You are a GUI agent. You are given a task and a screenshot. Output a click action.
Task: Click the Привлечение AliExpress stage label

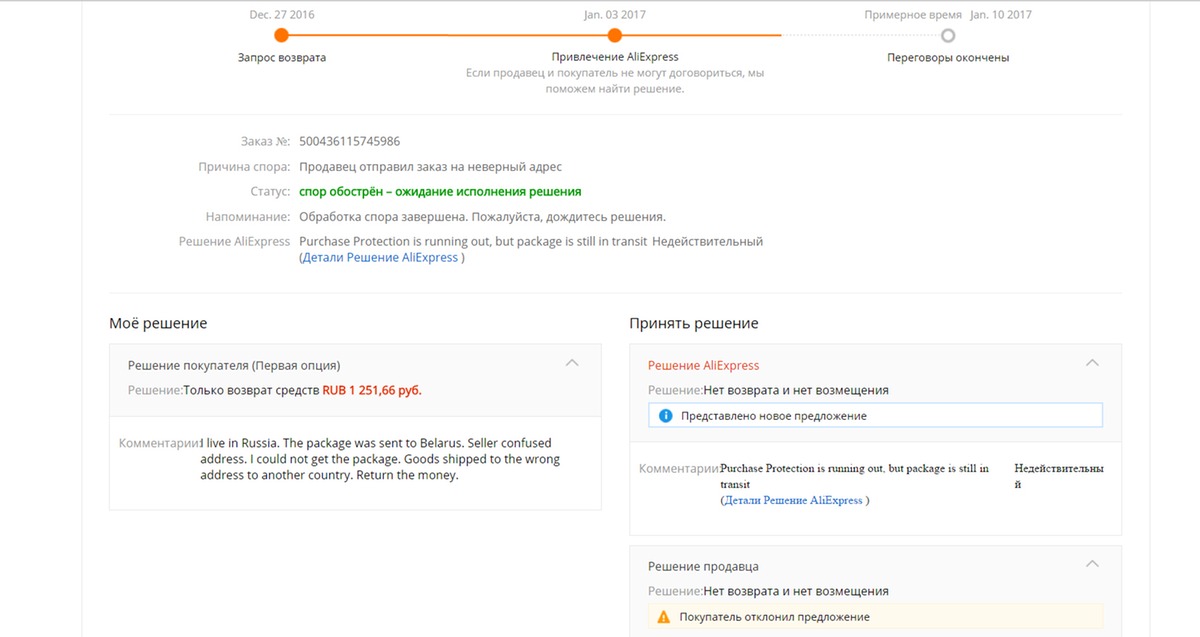pos(615,57)
